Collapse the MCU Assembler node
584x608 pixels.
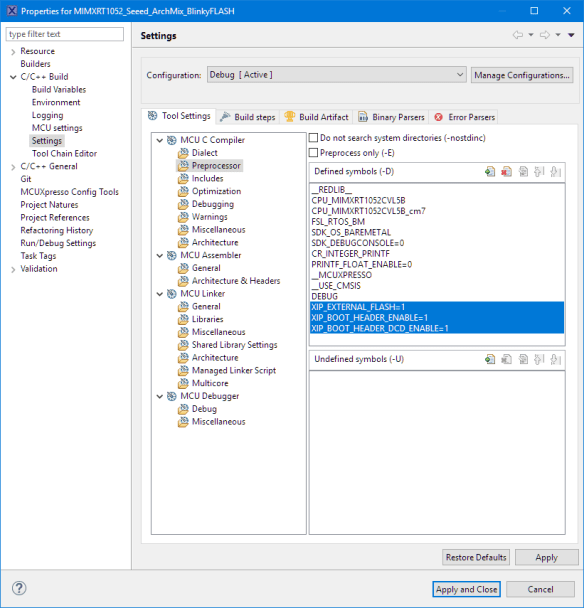[x=160, y=256]
